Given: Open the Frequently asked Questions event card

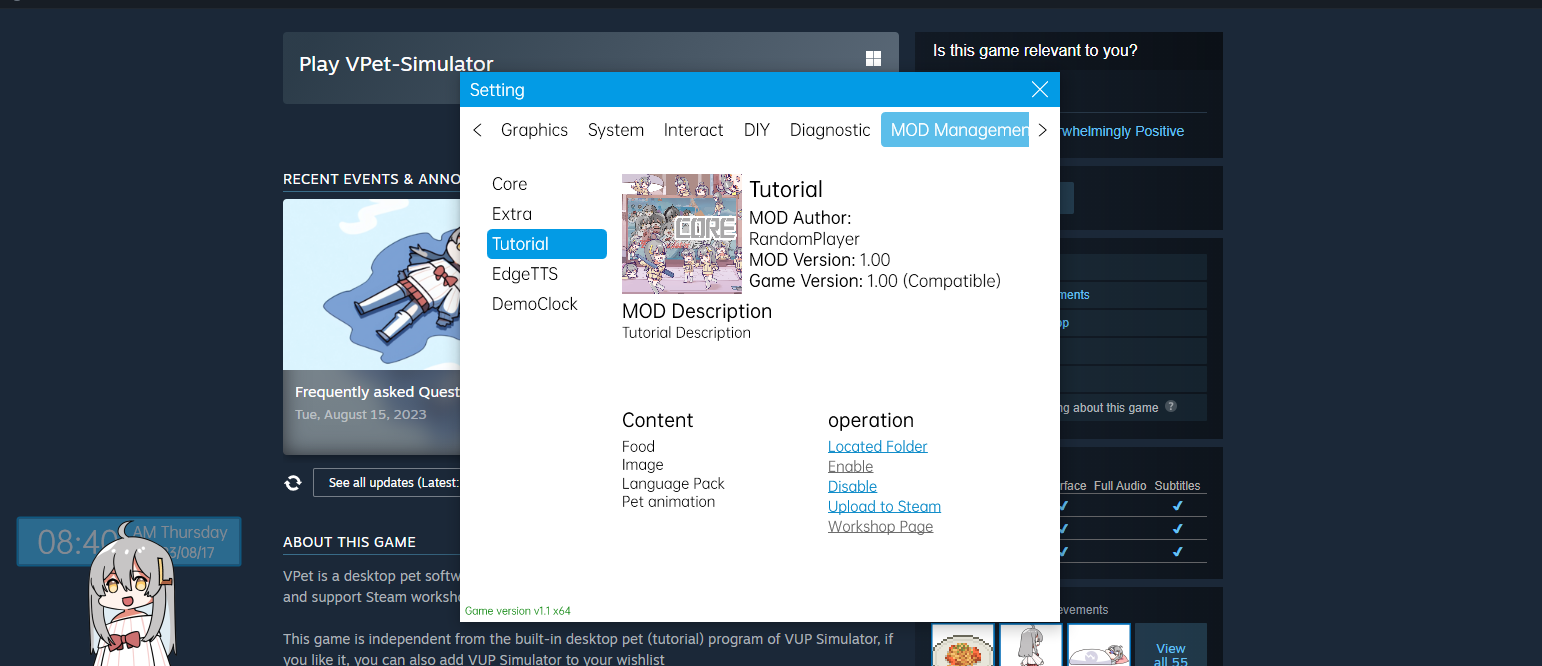Looking at the screenshot, I should point(372,327).
